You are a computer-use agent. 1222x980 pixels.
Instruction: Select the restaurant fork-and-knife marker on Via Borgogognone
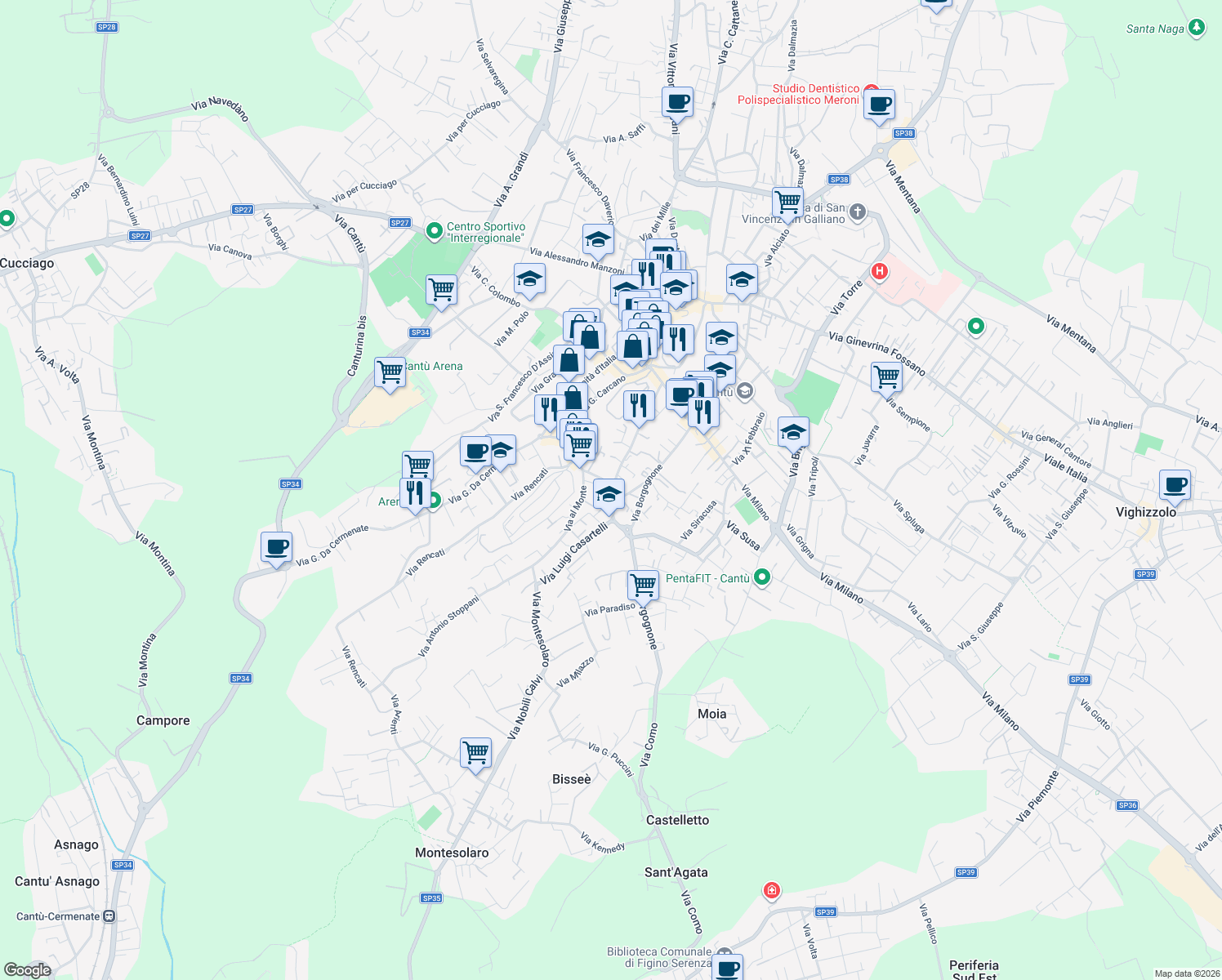(x=639, y=405)
